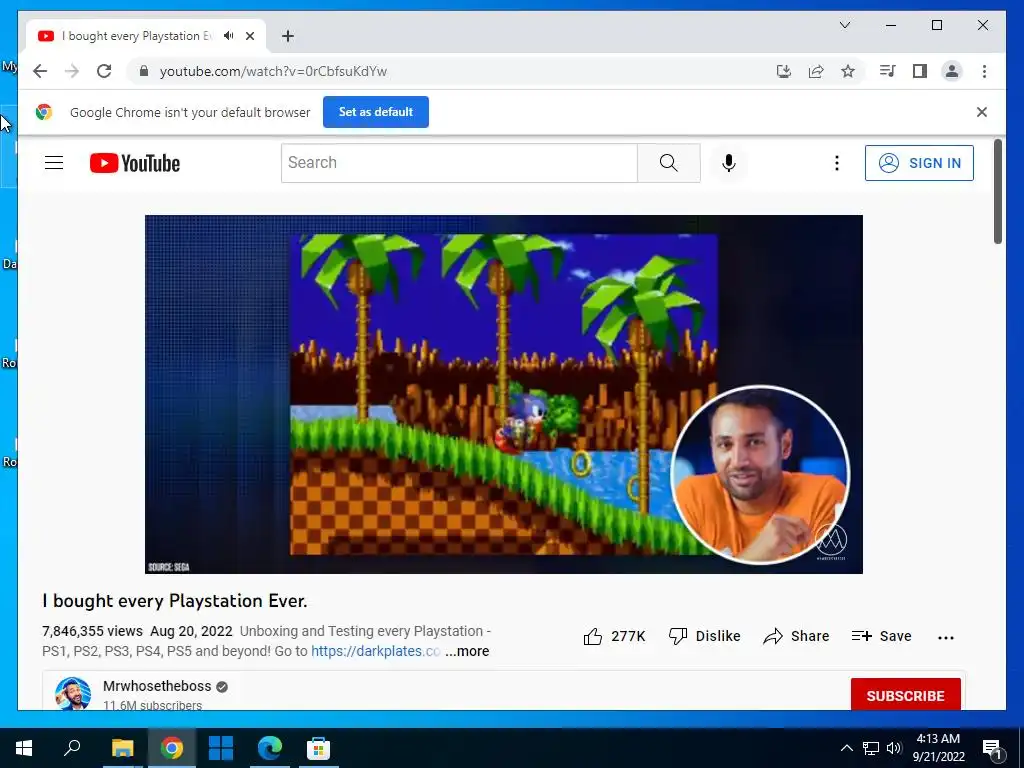Screen dimensions: 1024x768
Task: Click the Mrwhosetheboss channel name
Action: coord(157,686)
